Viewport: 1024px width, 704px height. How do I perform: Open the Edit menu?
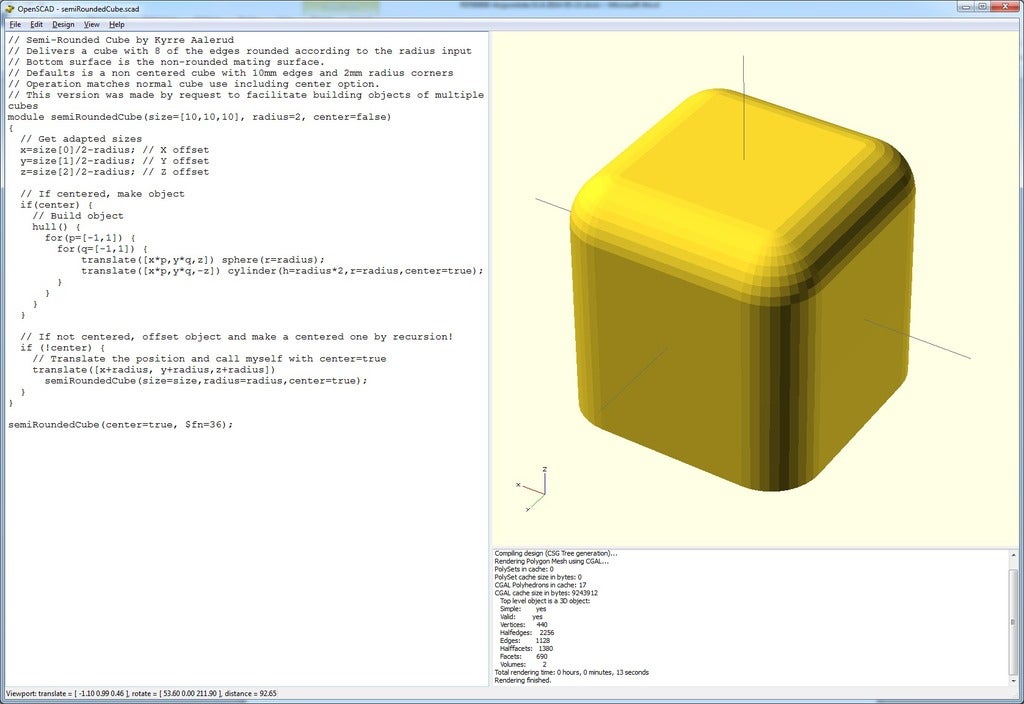37,24
